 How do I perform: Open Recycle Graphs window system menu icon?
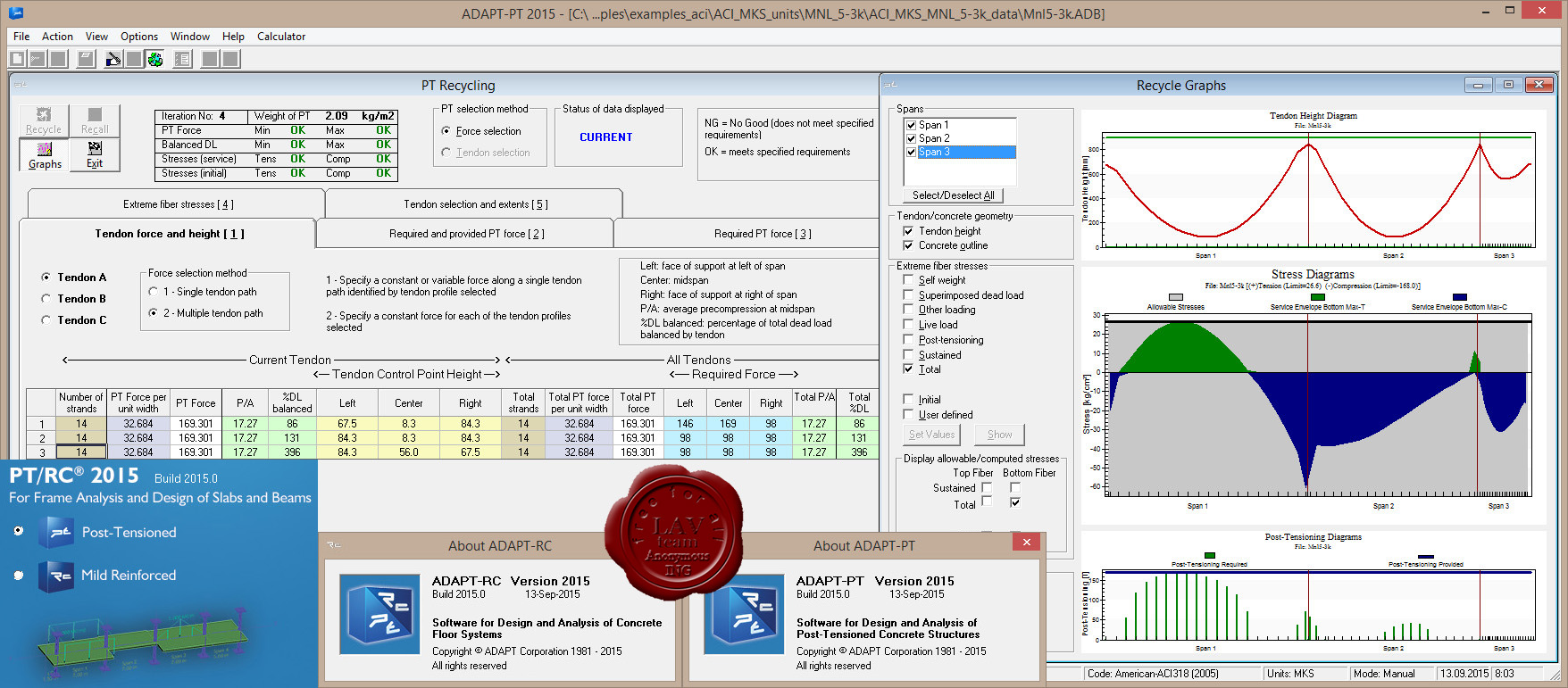click(x=891, y=85)
